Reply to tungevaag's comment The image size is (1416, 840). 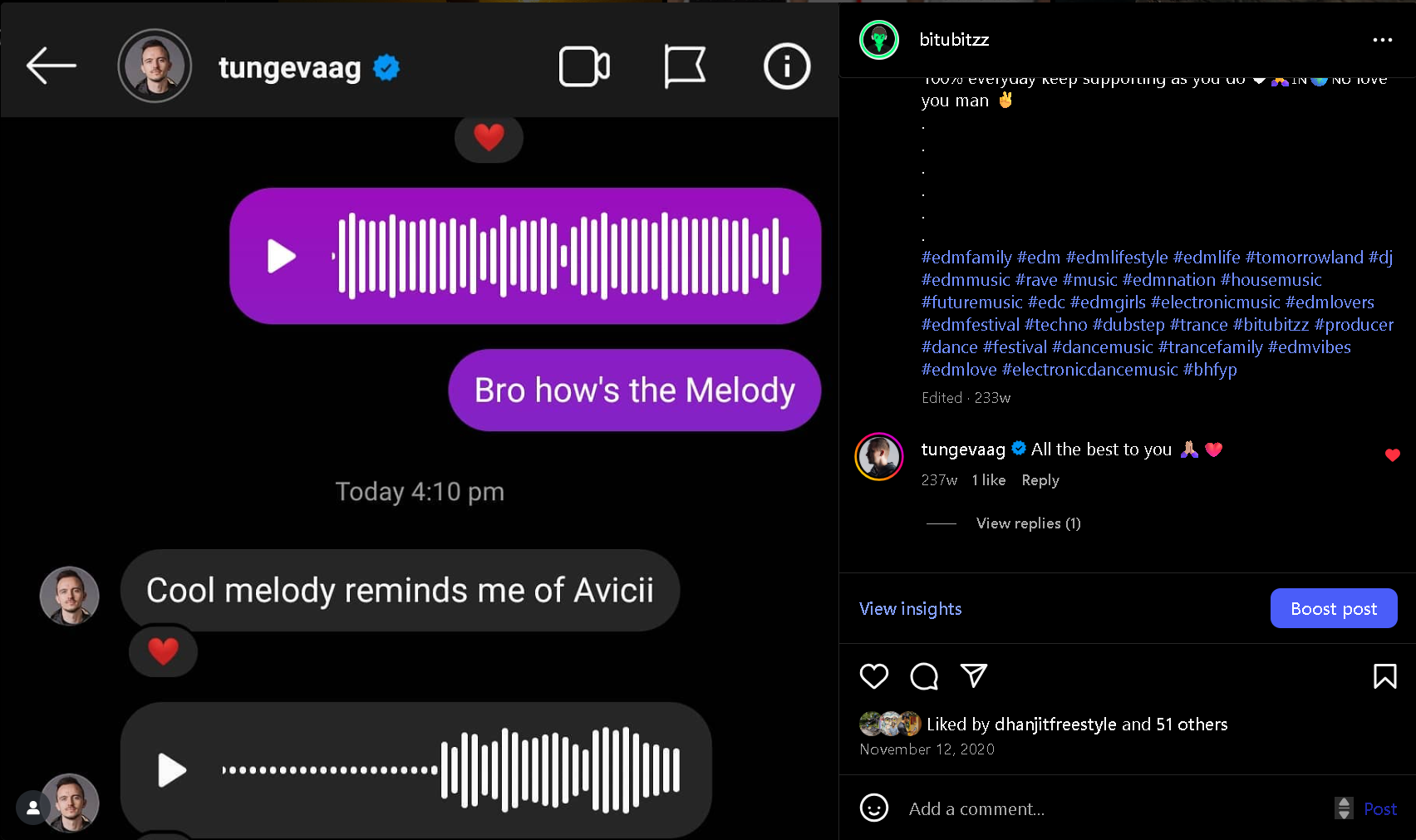coord(1040,480)
